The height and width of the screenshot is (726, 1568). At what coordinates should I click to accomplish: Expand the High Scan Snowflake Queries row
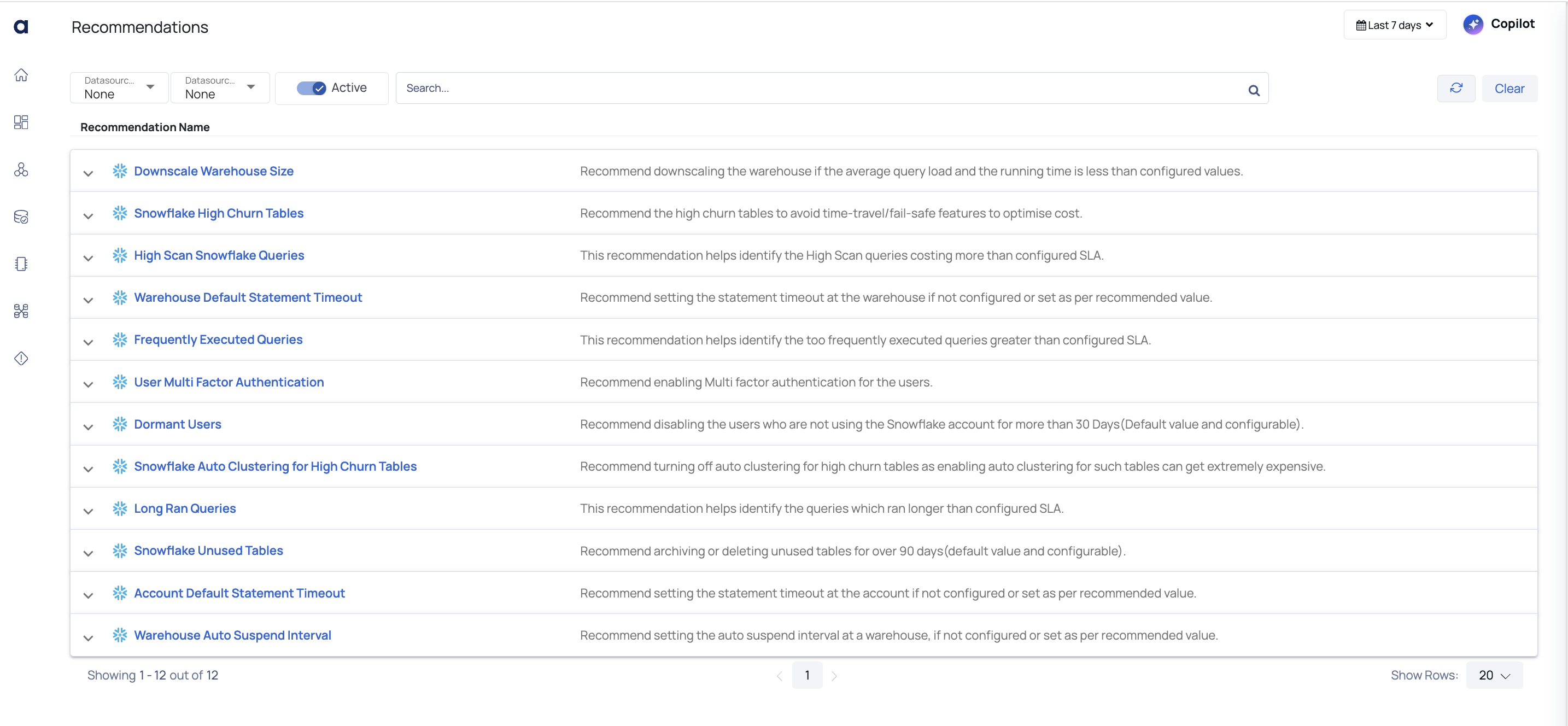coord(88,258)
